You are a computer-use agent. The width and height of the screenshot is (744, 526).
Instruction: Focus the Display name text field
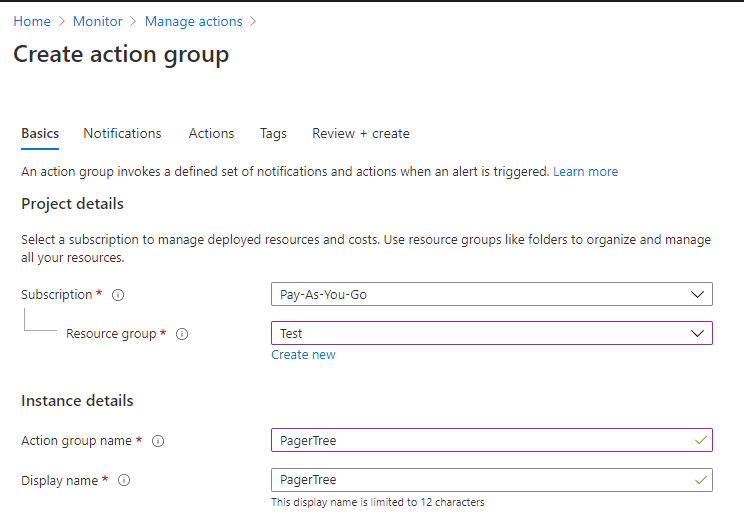click(480, 480)
